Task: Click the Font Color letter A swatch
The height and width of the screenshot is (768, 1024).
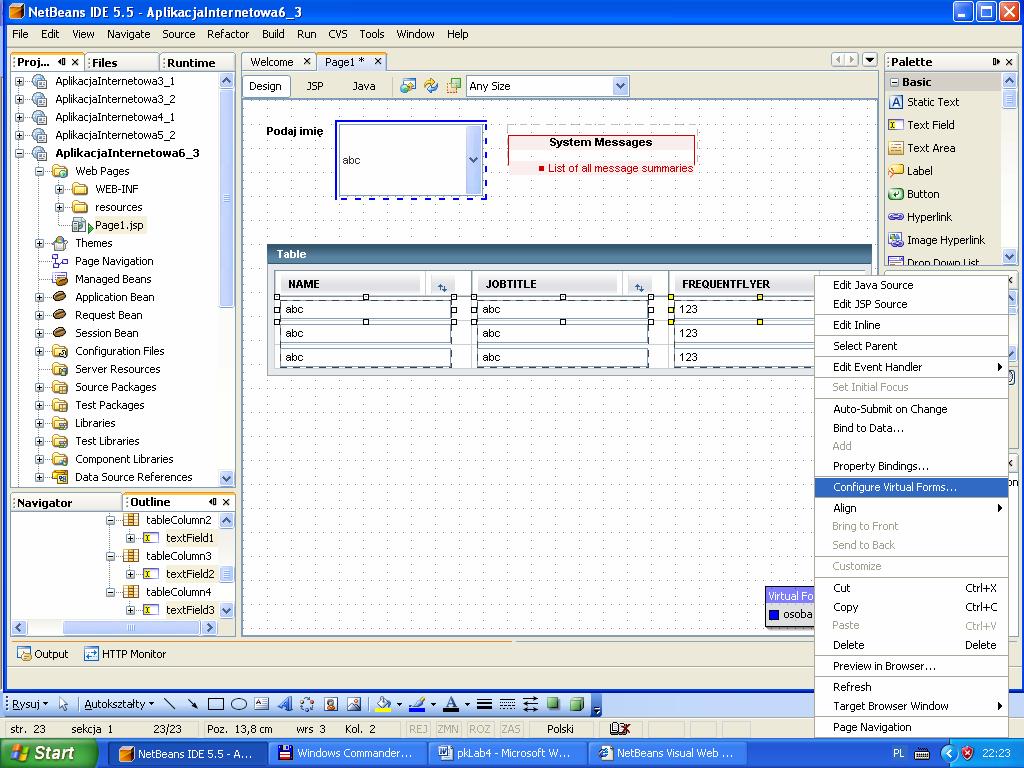Action: tap(451, 704)
